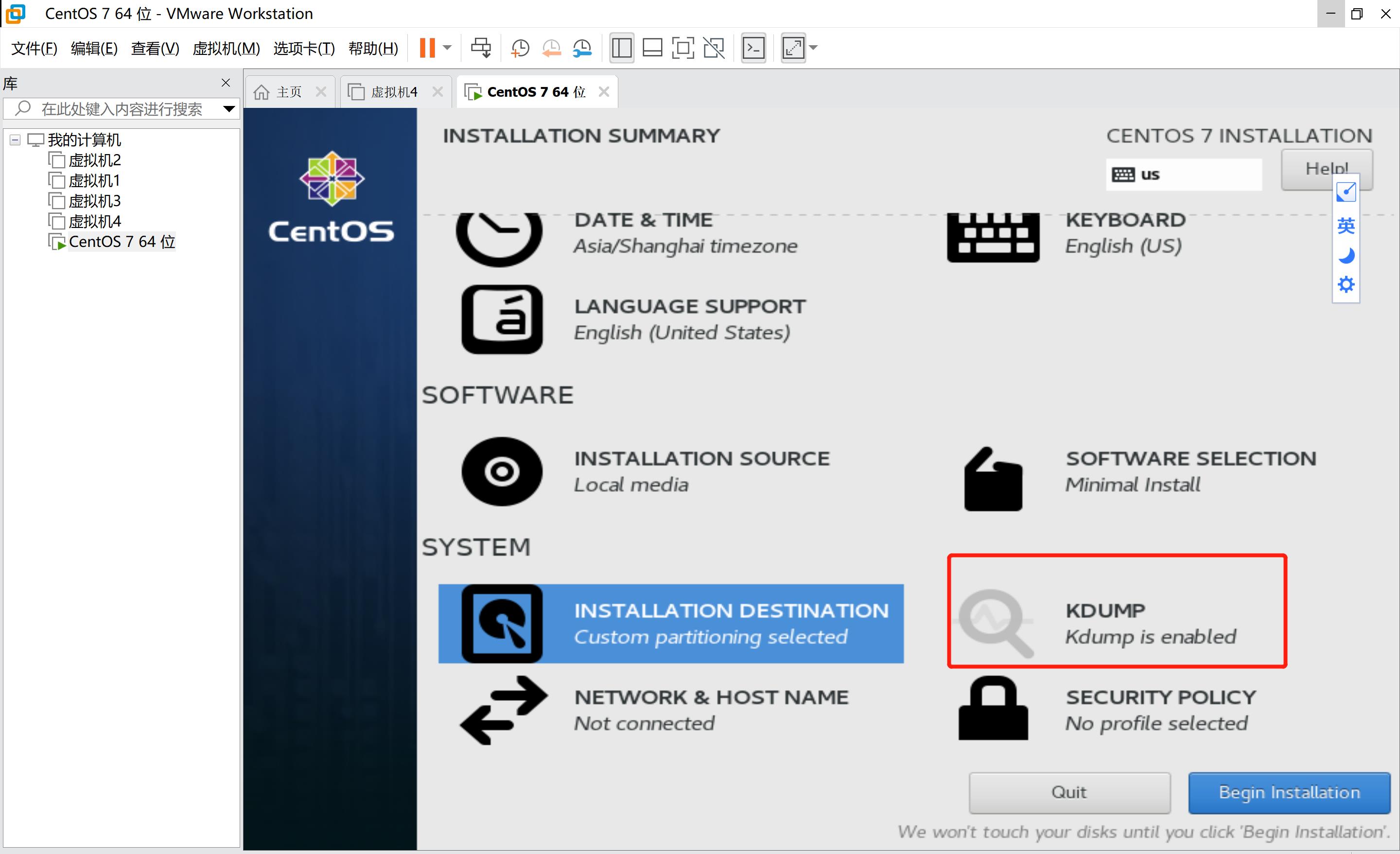Pause the virtual machine
This screenshot has width=1400, height=854.
427,48
